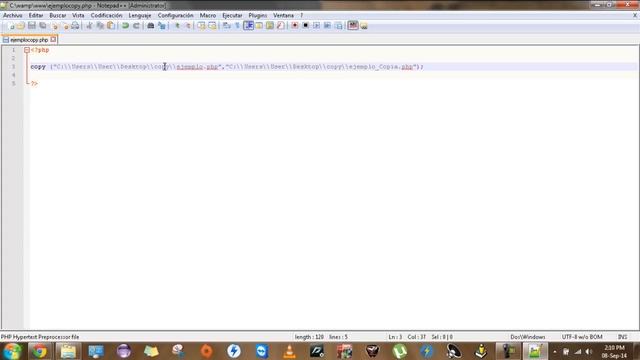This screenshot has height=360, width=640.
Task: Undo the last edit with the green arrow
Action: tap(125, 26)
